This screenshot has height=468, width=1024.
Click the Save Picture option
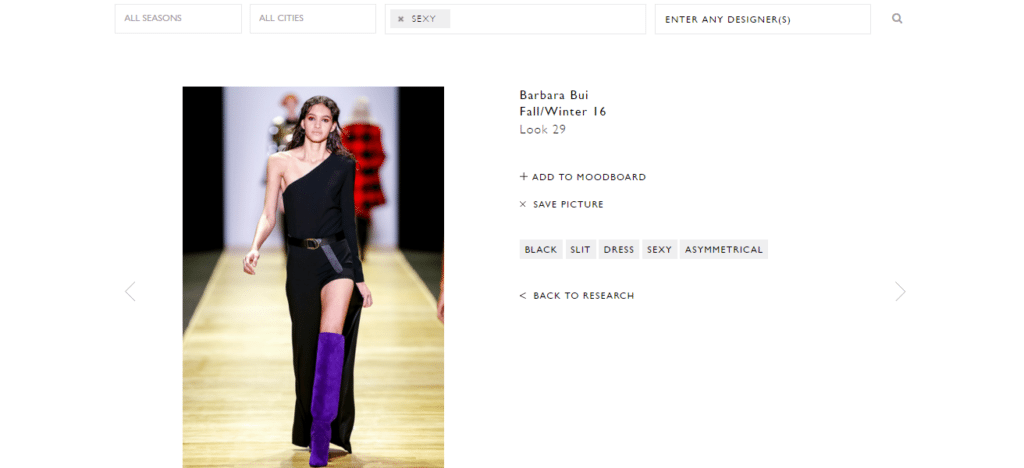coord(562,205)
